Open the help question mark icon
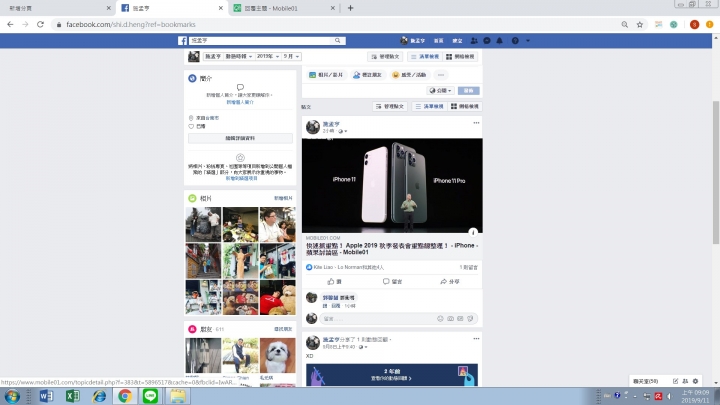The width and height of the screenshot is (720, 405). coord(515,41)
